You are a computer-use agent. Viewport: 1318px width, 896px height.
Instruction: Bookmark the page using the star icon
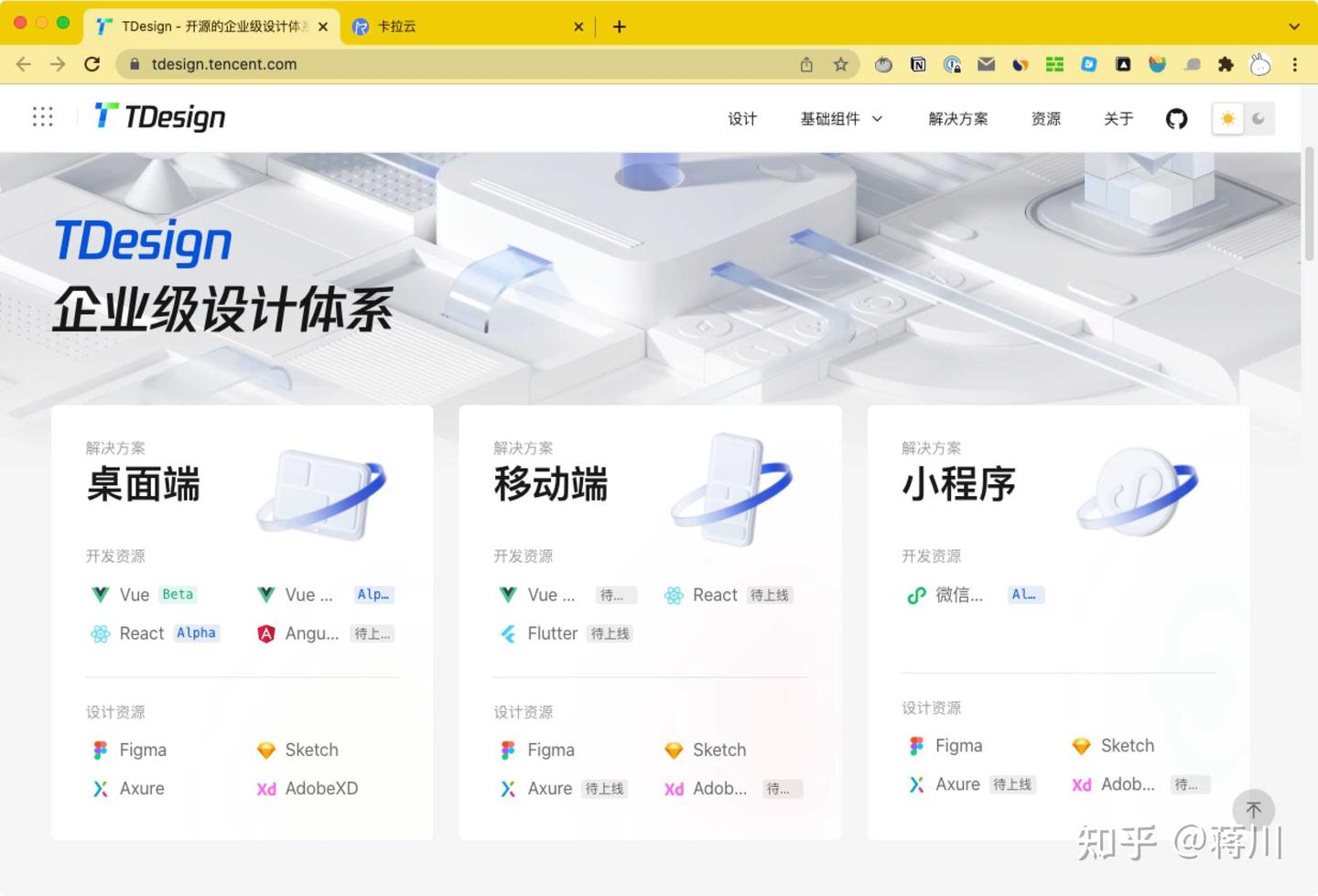[x=839, y=64]
